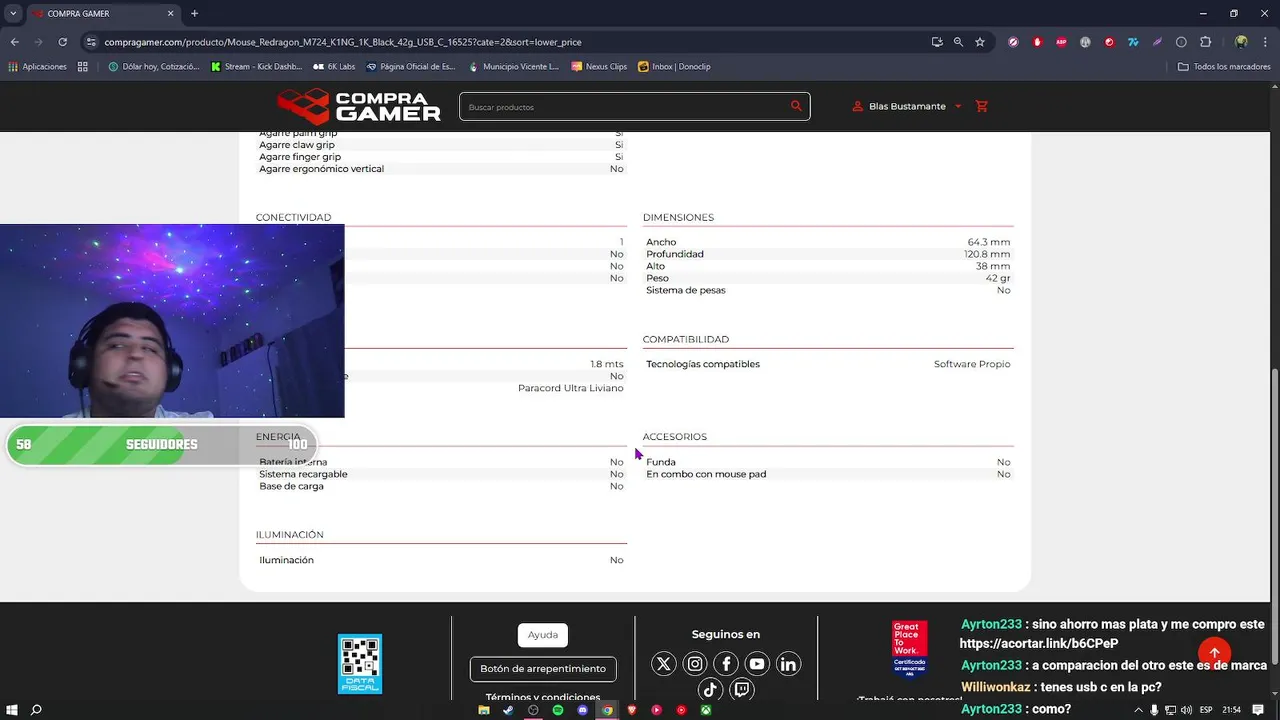Select the Peso 42 gr value
1280x720 pixels.
pyautogui.click(x=998, y=278)
